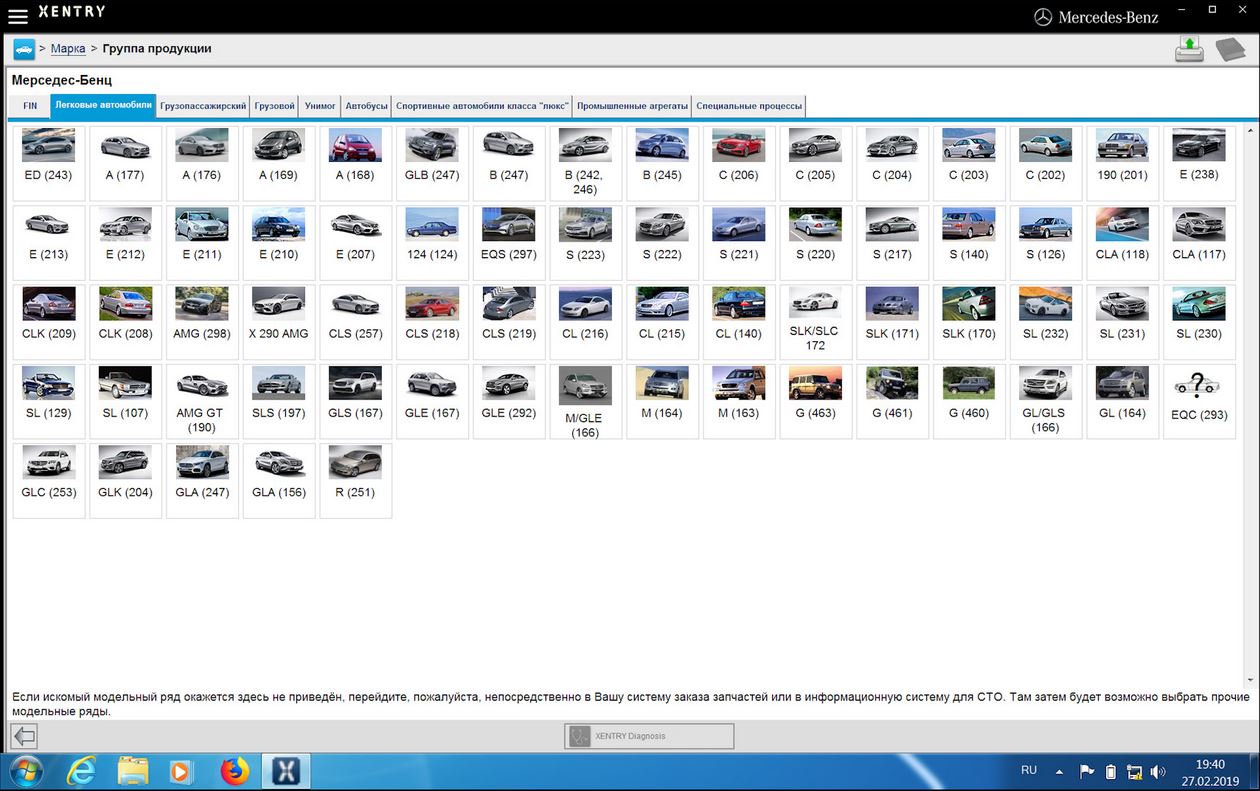Show hidden tray icons arrow
Viewport: 1260px width, 791px height.
pos(1059,772)
